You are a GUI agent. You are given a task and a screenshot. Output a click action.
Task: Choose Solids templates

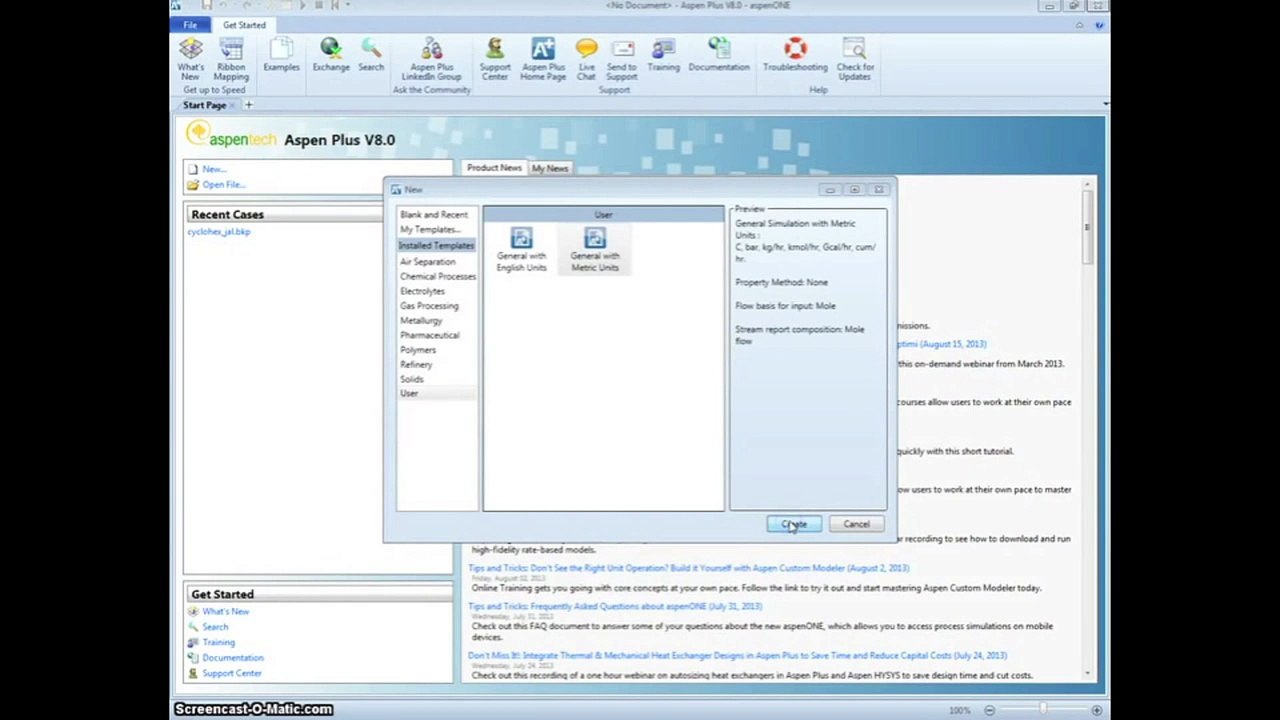411,379
